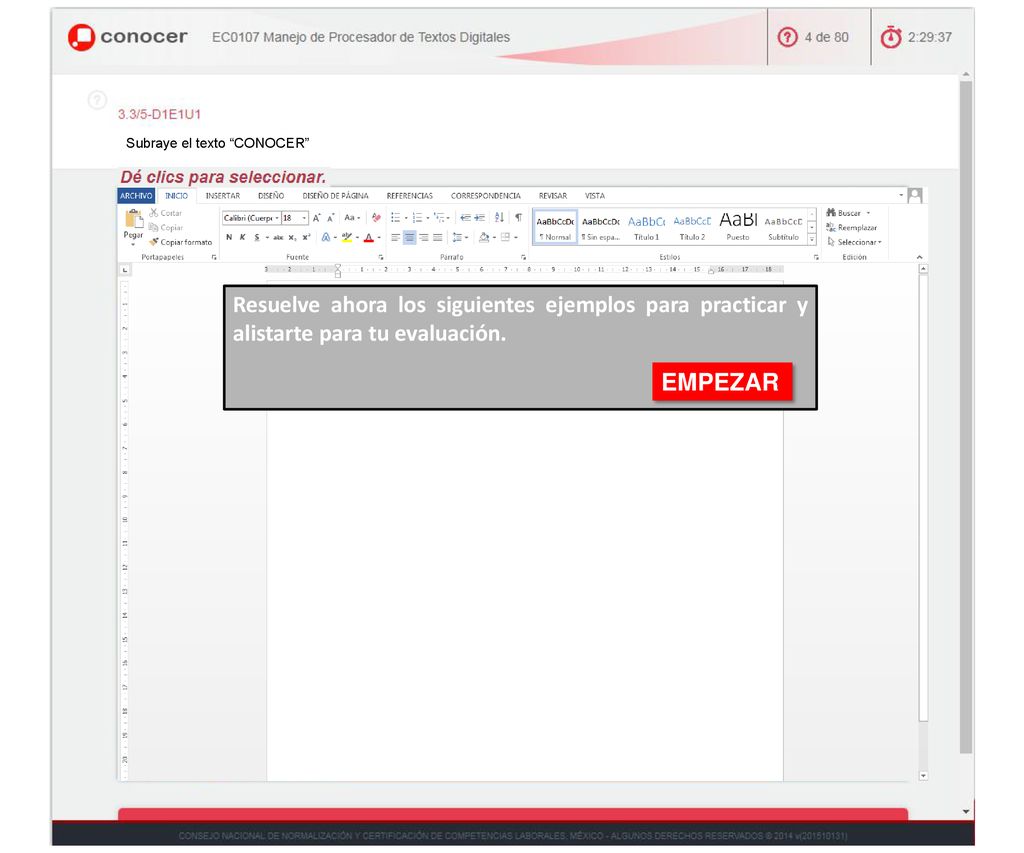This screenshot has width=1024, height=853.
Task: Switch to the DISEÑO DE PÁGINA tab
Action: 336,196
